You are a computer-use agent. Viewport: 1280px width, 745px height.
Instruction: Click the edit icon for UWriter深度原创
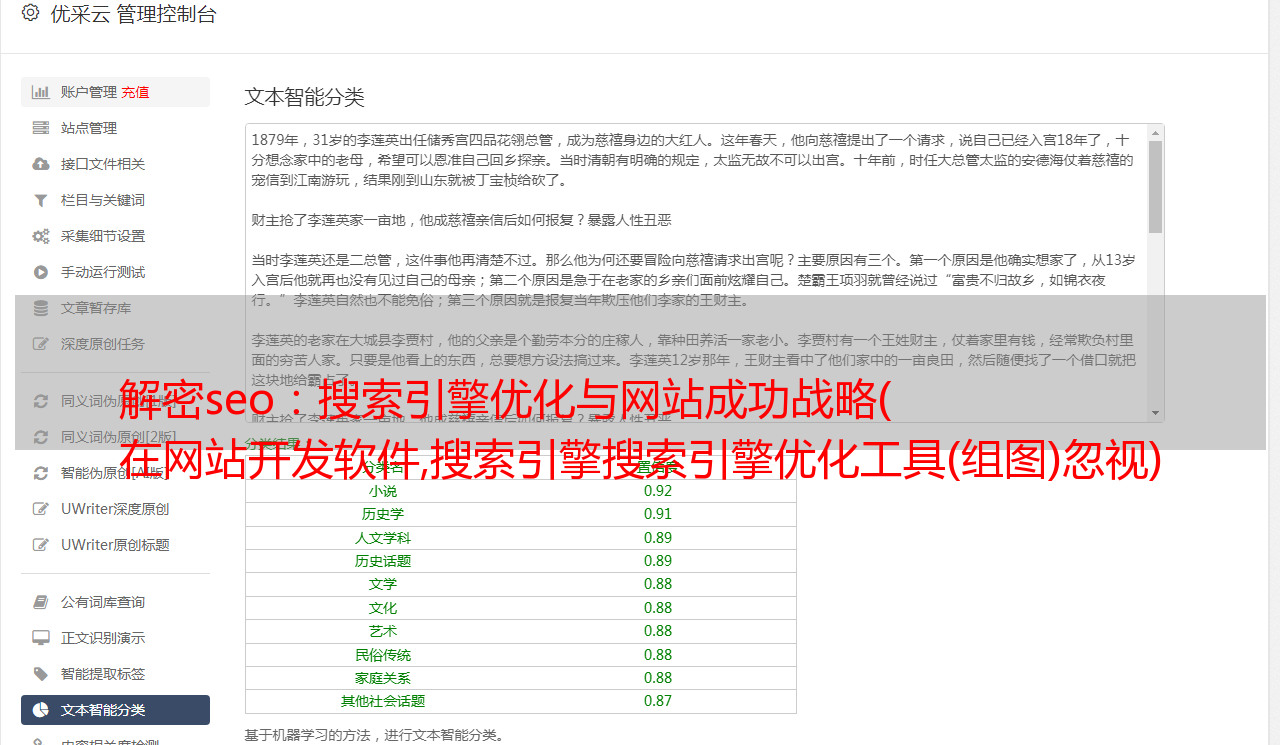click(x=41, y=509)
